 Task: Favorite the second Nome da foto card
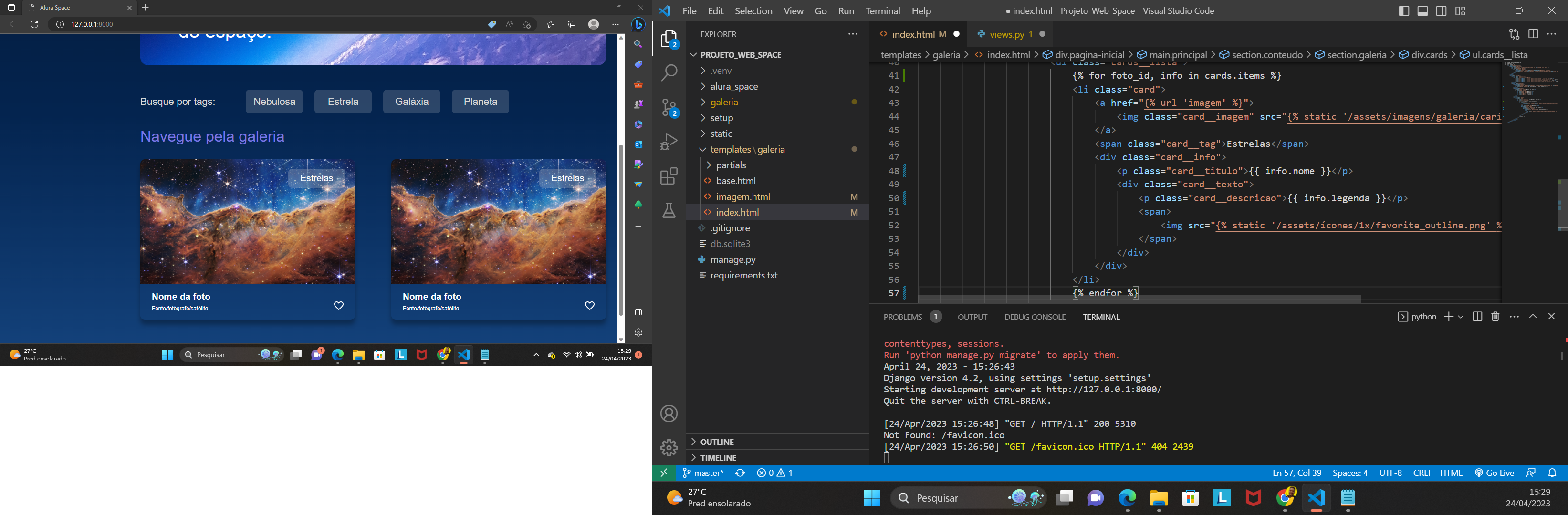[590, 306]
